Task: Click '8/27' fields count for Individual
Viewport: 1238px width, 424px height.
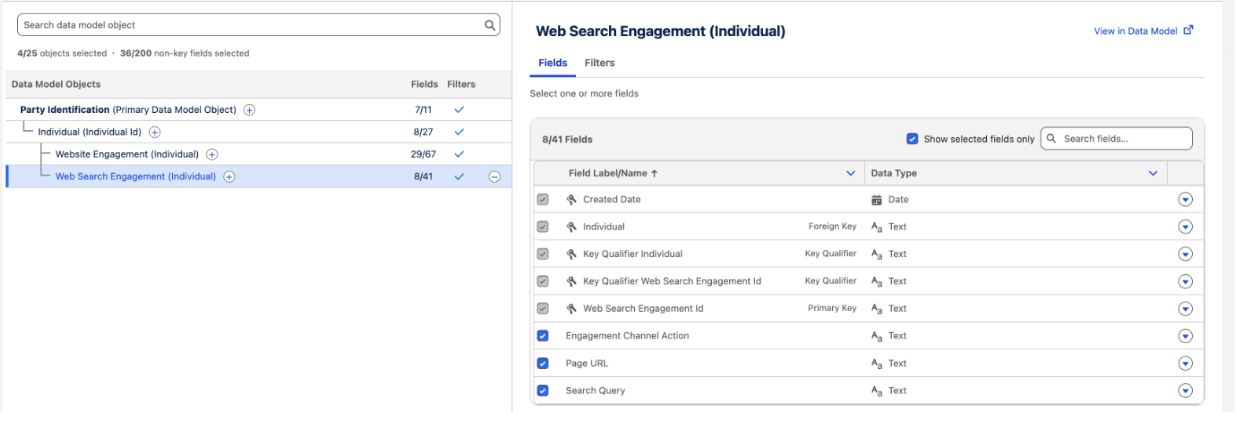Action: click(423, 132)
